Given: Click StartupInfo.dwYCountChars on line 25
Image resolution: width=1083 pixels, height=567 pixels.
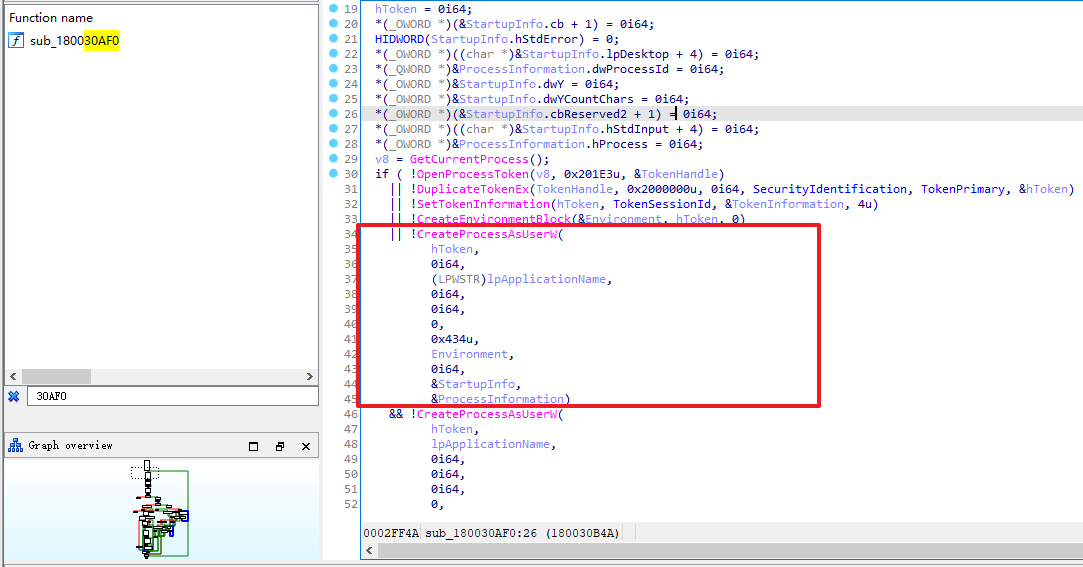Looking at the screenshot, I should (x=546, y=99).
